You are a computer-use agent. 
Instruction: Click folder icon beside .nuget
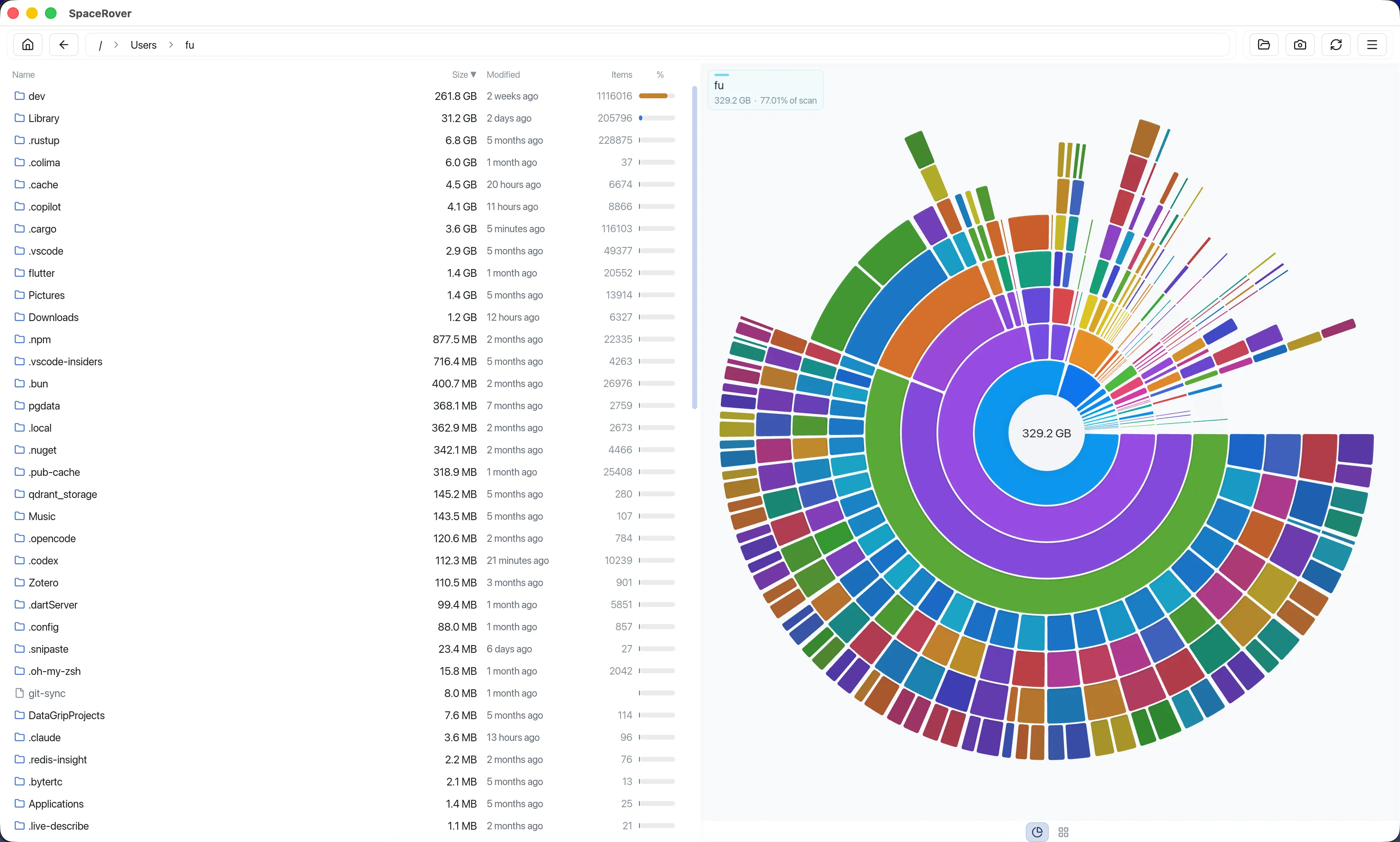(19, 449)
